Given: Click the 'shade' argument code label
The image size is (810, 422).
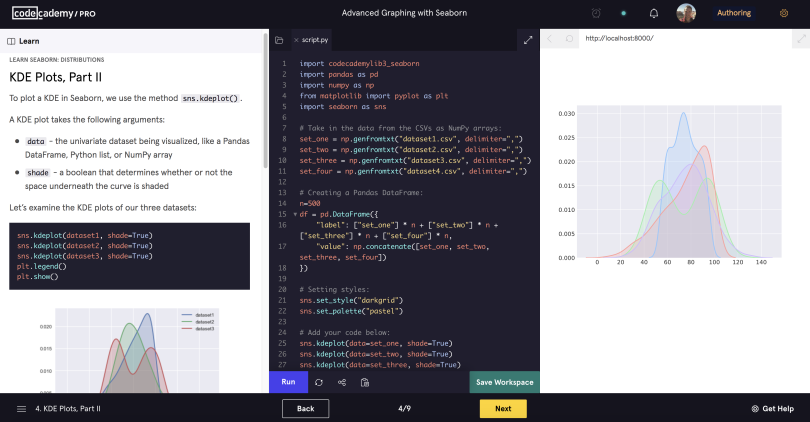Looking at the screenshot, I should pos(38,173).
